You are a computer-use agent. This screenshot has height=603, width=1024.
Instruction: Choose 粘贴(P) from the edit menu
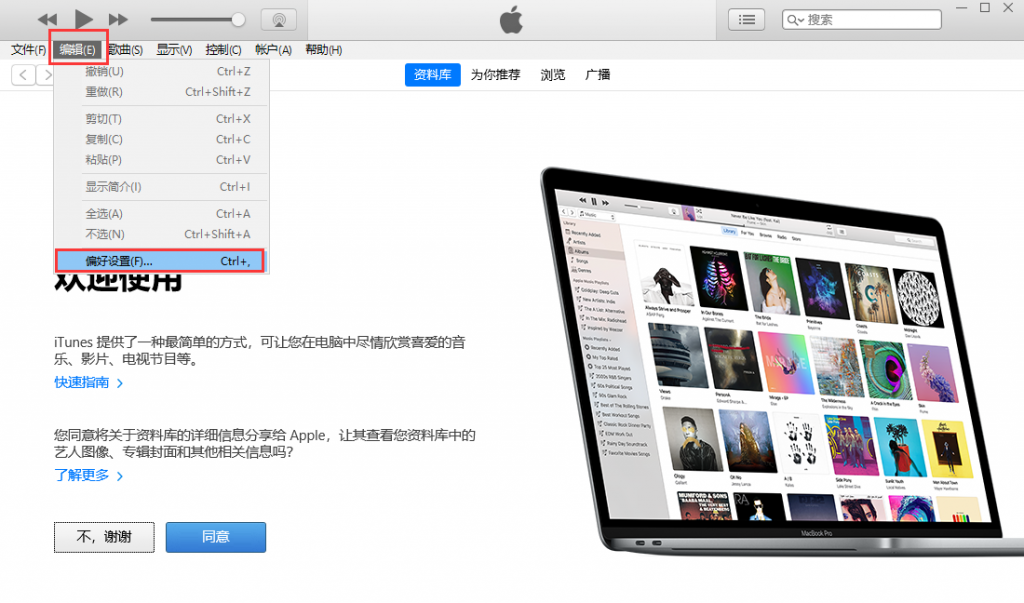(161, 159)
